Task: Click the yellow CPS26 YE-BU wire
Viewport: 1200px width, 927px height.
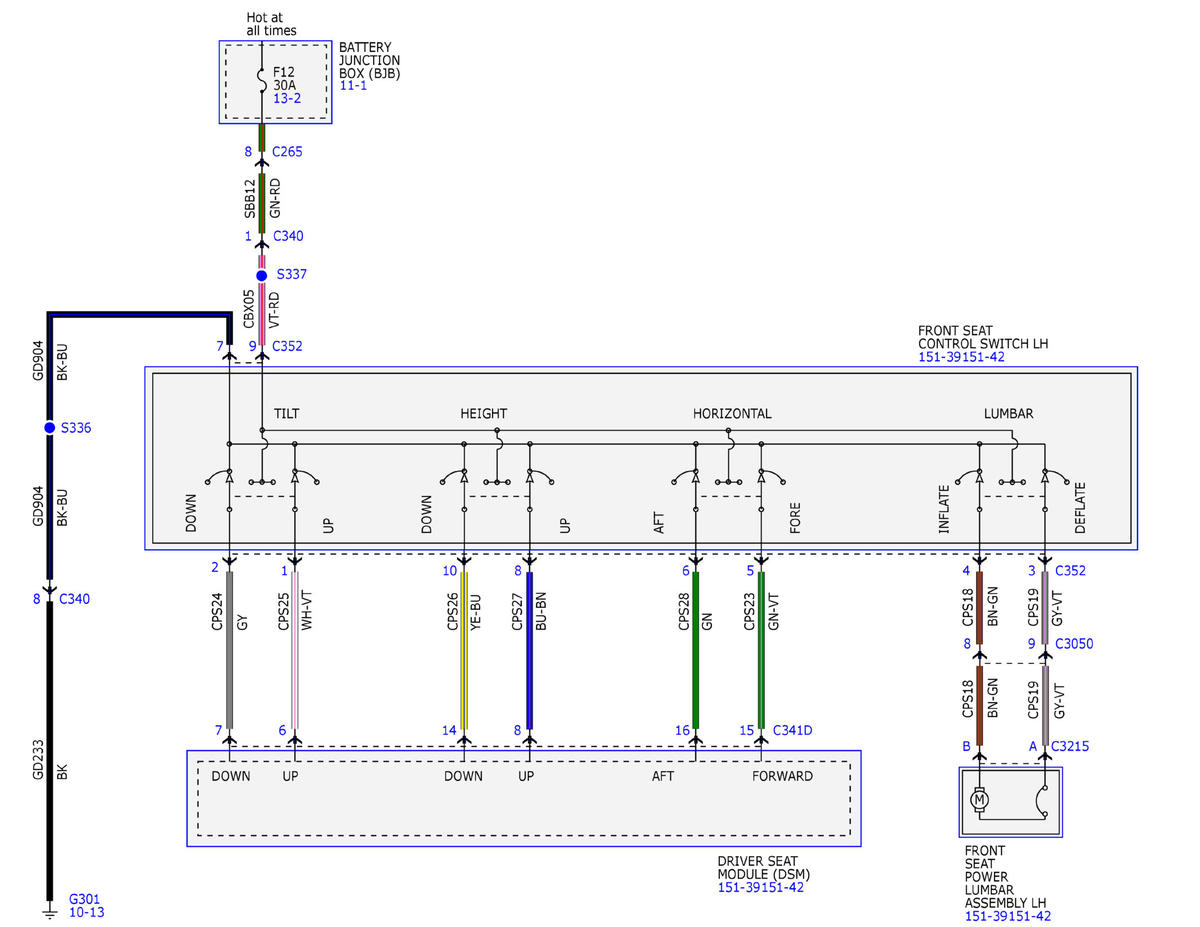Action: tap(464, 650)
